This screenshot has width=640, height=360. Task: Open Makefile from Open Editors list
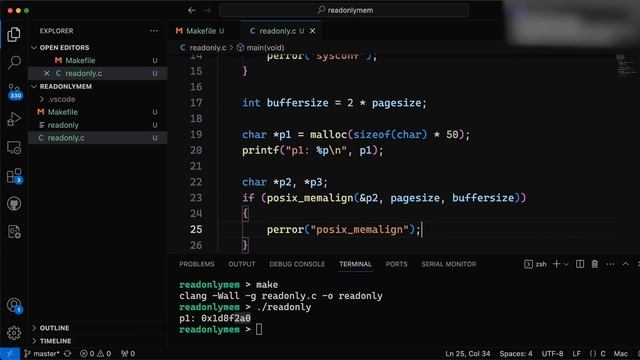coord(97,60)
